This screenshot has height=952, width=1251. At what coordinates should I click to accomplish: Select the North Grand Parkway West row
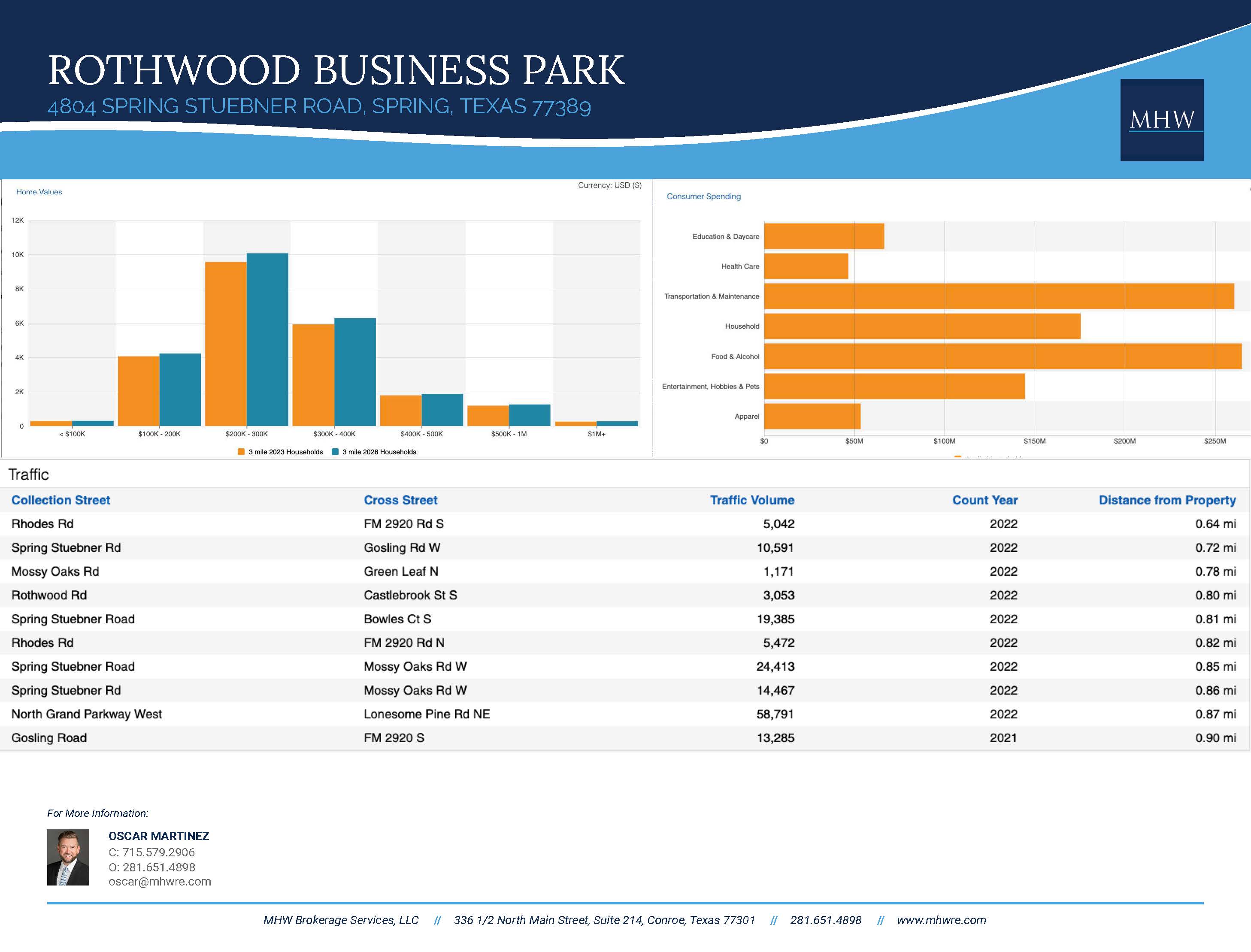click(87, 714)
